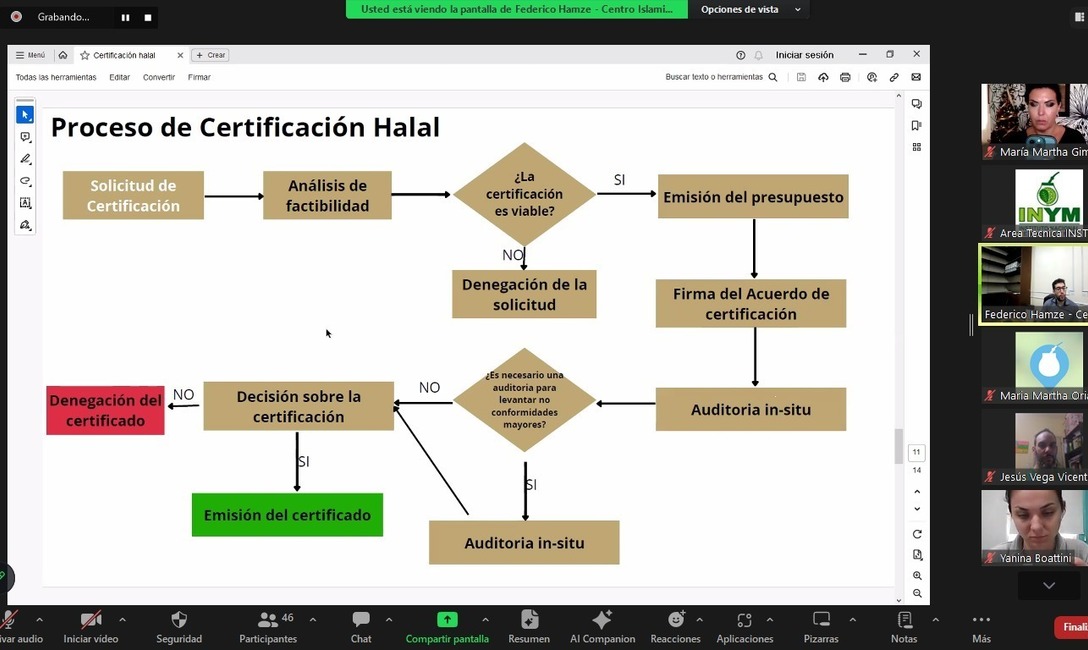The height and width of the screenshot is (650, 1088).
Task: Click the Iniciar sesión button
Action: coord(804,55)
